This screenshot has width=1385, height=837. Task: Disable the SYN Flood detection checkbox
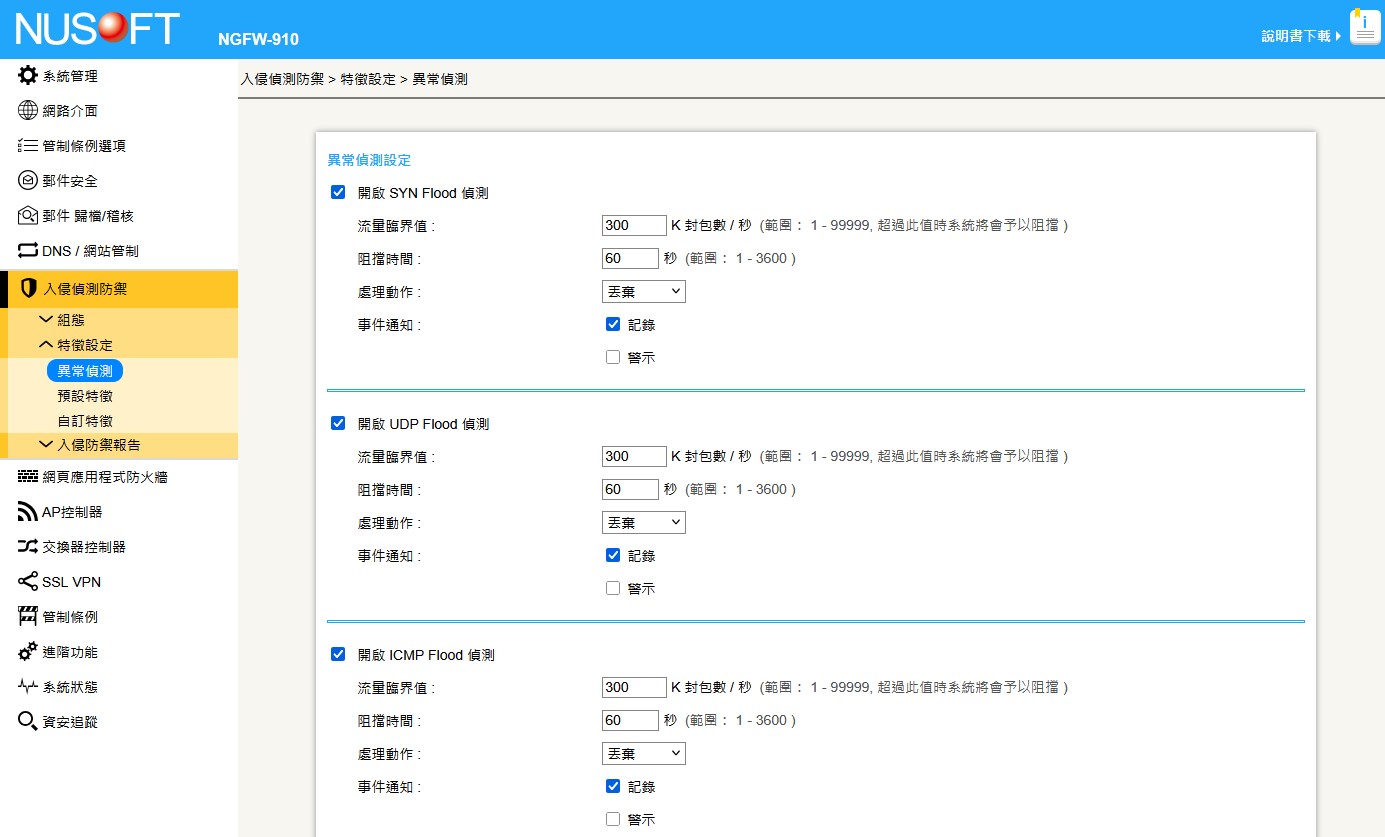click(x=338, y=193)
